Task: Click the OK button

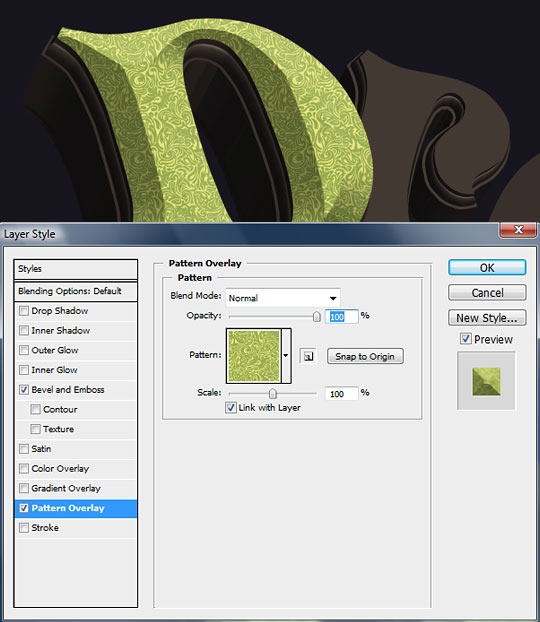Action: pos(487,268)
